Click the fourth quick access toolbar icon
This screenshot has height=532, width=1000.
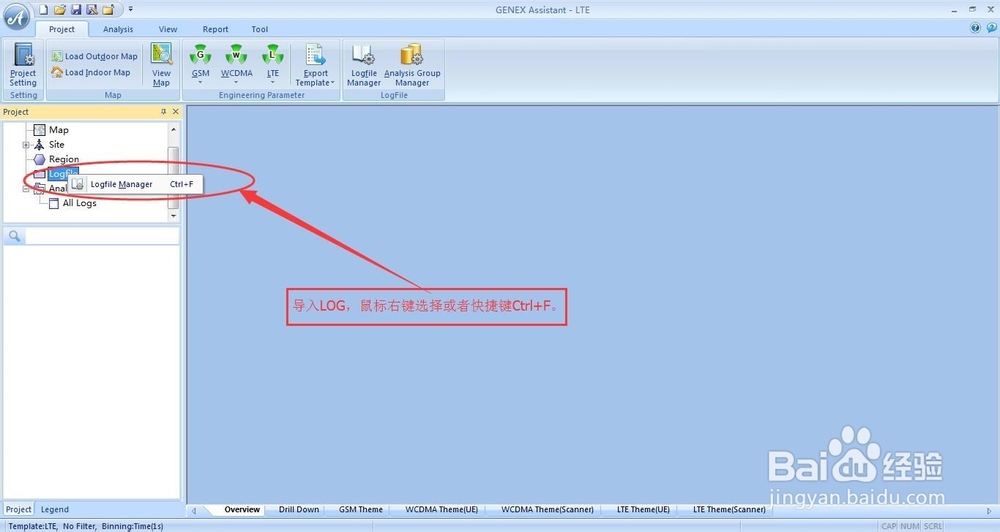[92, 10]
